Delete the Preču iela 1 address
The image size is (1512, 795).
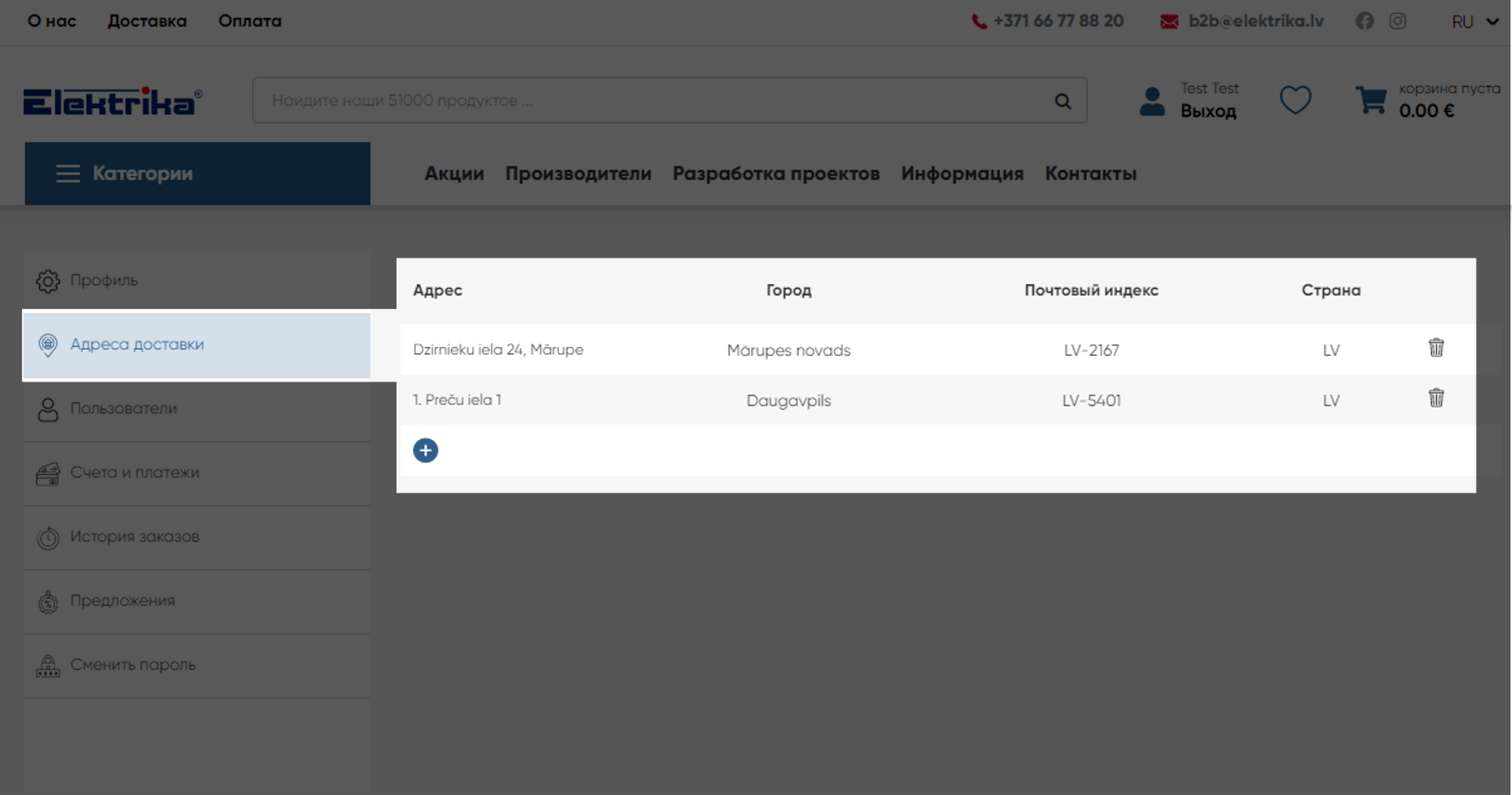(1436, 398)
